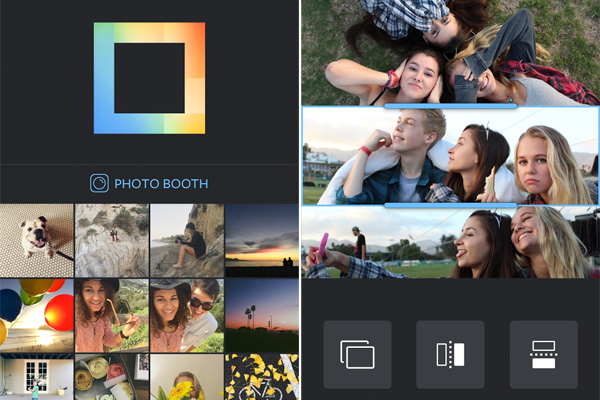
Task: Choose the smiling curly-haired woman photo
Action: 111,315
